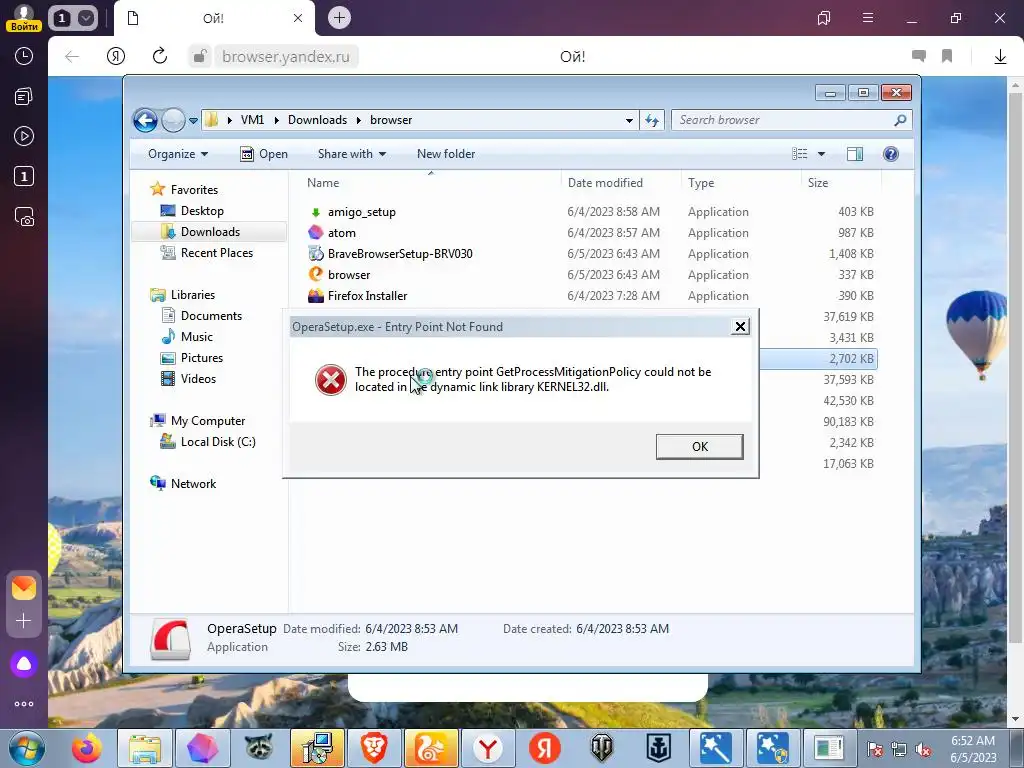The height and width of the screenshot is (768, 1024).
Task: Click the browser.yandex.ru address field
Action: click(285, 57)
